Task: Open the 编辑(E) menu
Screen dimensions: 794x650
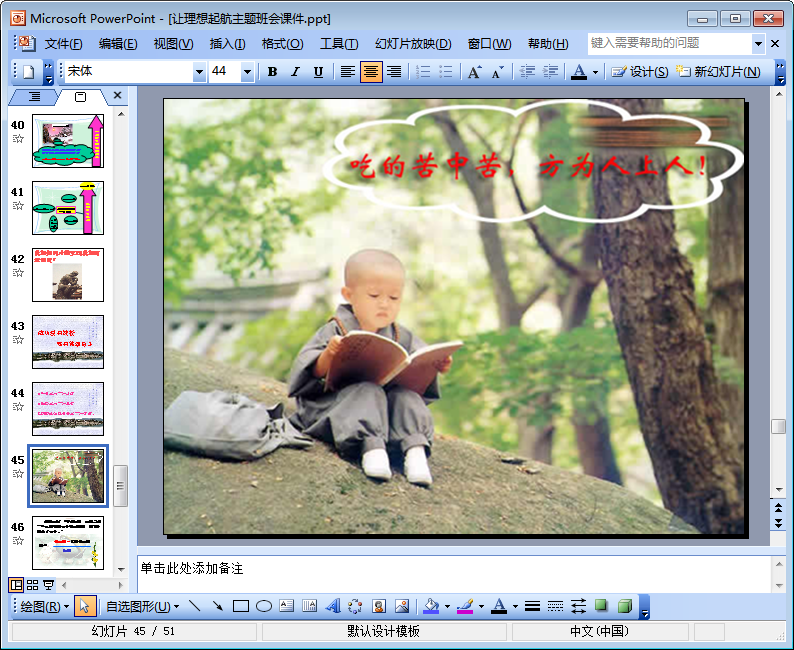Action: (118, 44)
